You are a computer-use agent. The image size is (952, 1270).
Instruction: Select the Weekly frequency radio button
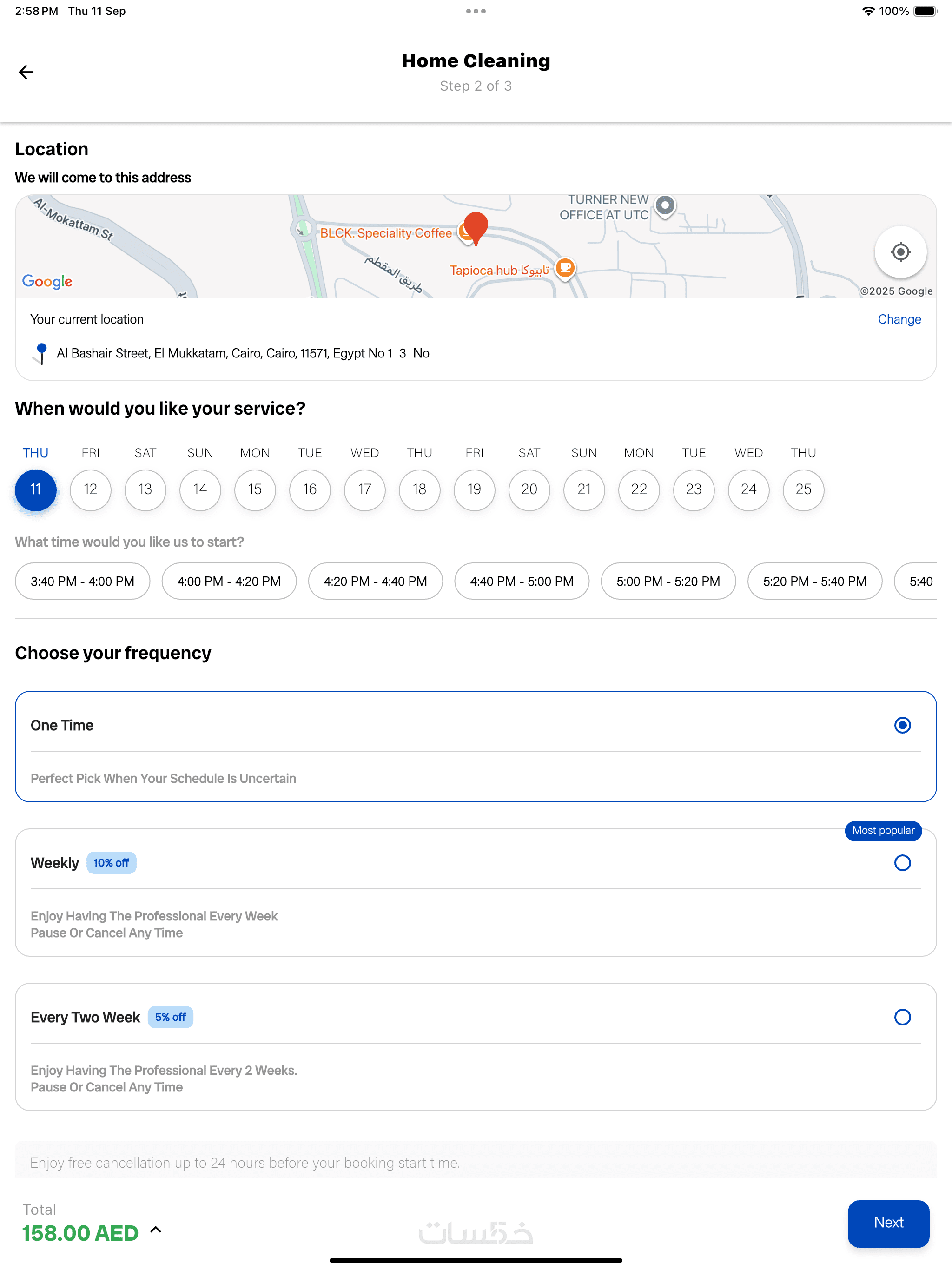[902, 862]
